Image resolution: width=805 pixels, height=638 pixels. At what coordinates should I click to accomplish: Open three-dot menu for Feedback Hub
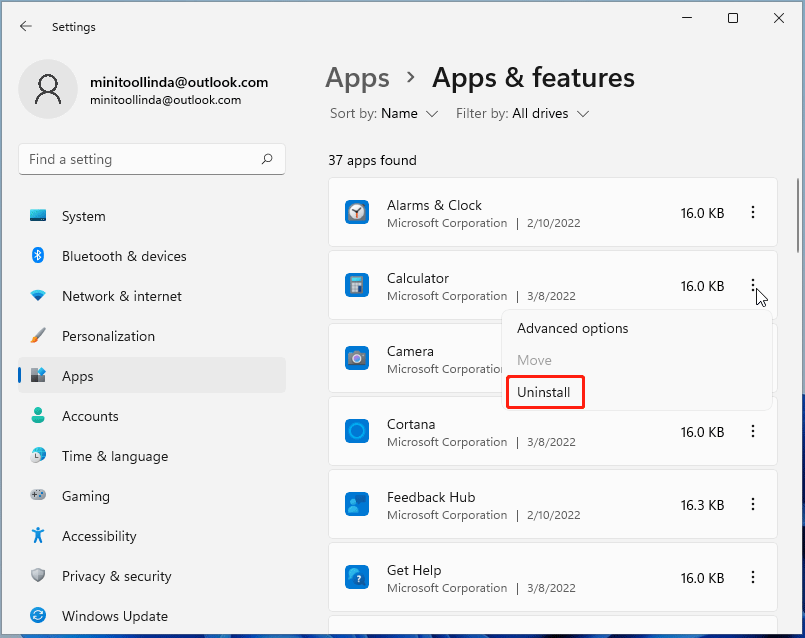point(753,504)
